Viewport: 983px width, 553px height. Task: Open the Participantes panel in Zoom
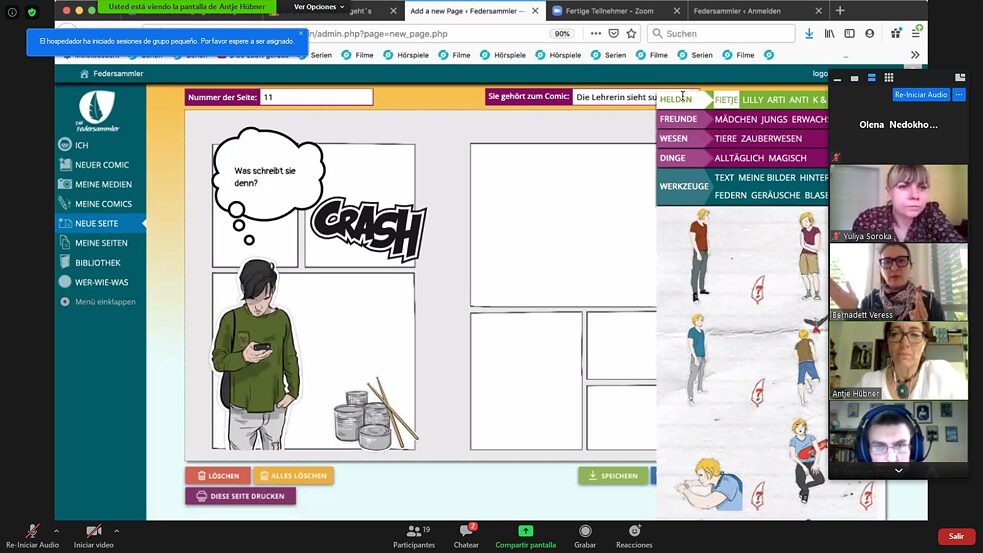(413, 531)
